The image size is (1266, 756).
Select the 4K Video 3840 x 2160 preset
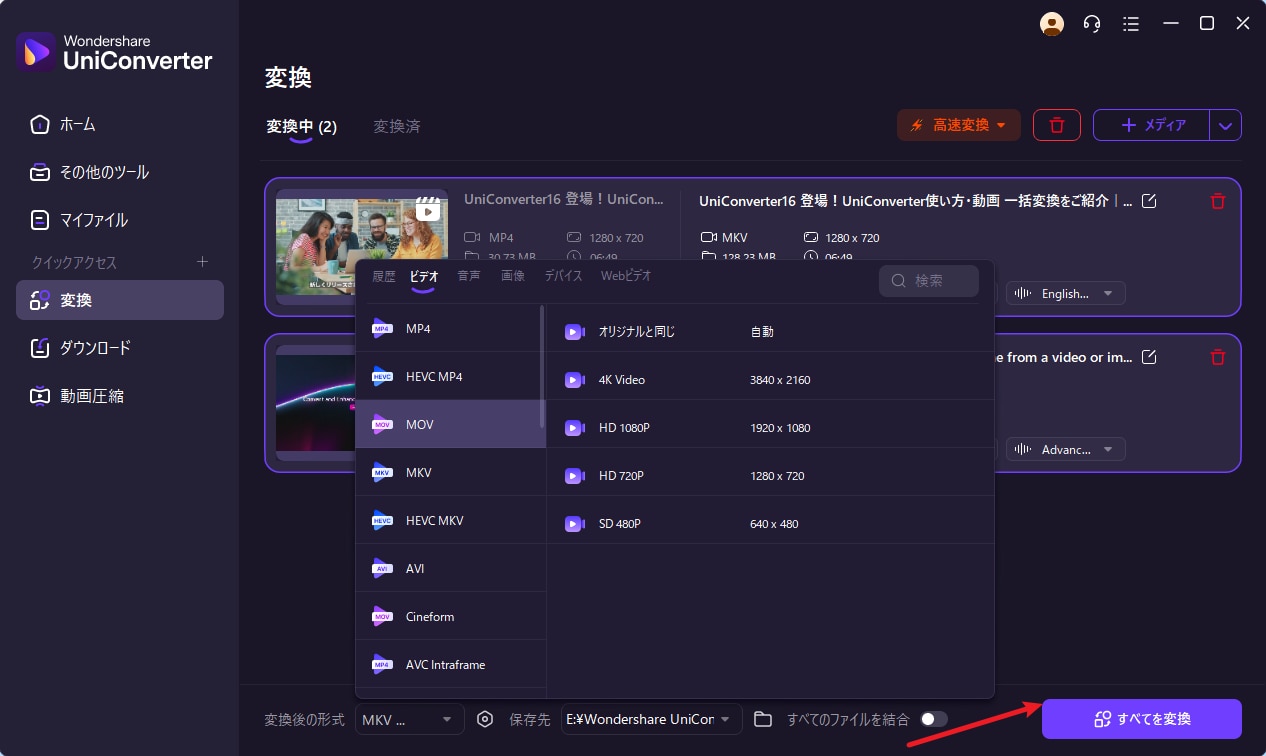(x=770, y=379)
